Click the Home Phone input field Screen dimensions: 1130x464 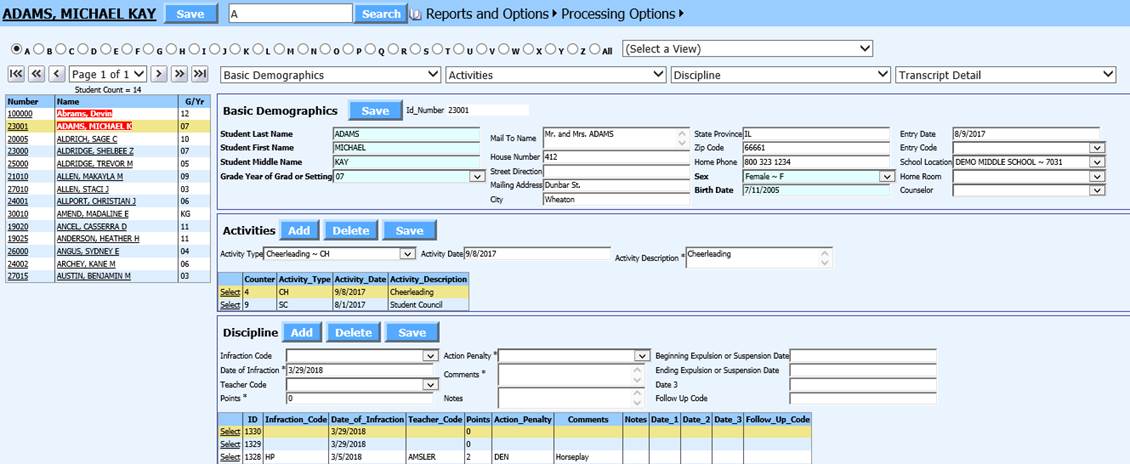pyautogui.click(x=813, y=162)
